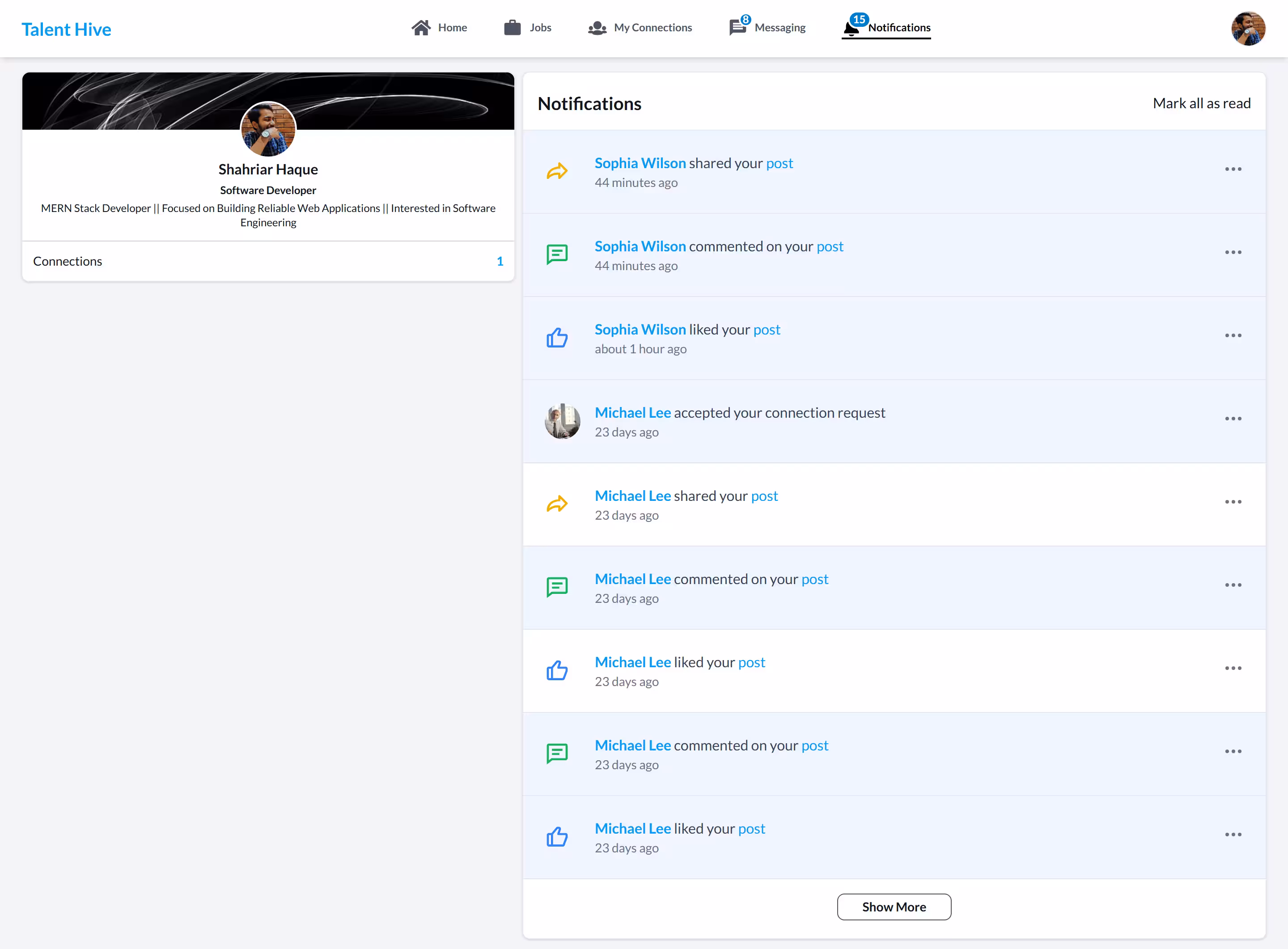This screenshot has width=1288, height=949.
Task: Open post link in Sophia Wilson liked notification
Action: pos(767,330)
